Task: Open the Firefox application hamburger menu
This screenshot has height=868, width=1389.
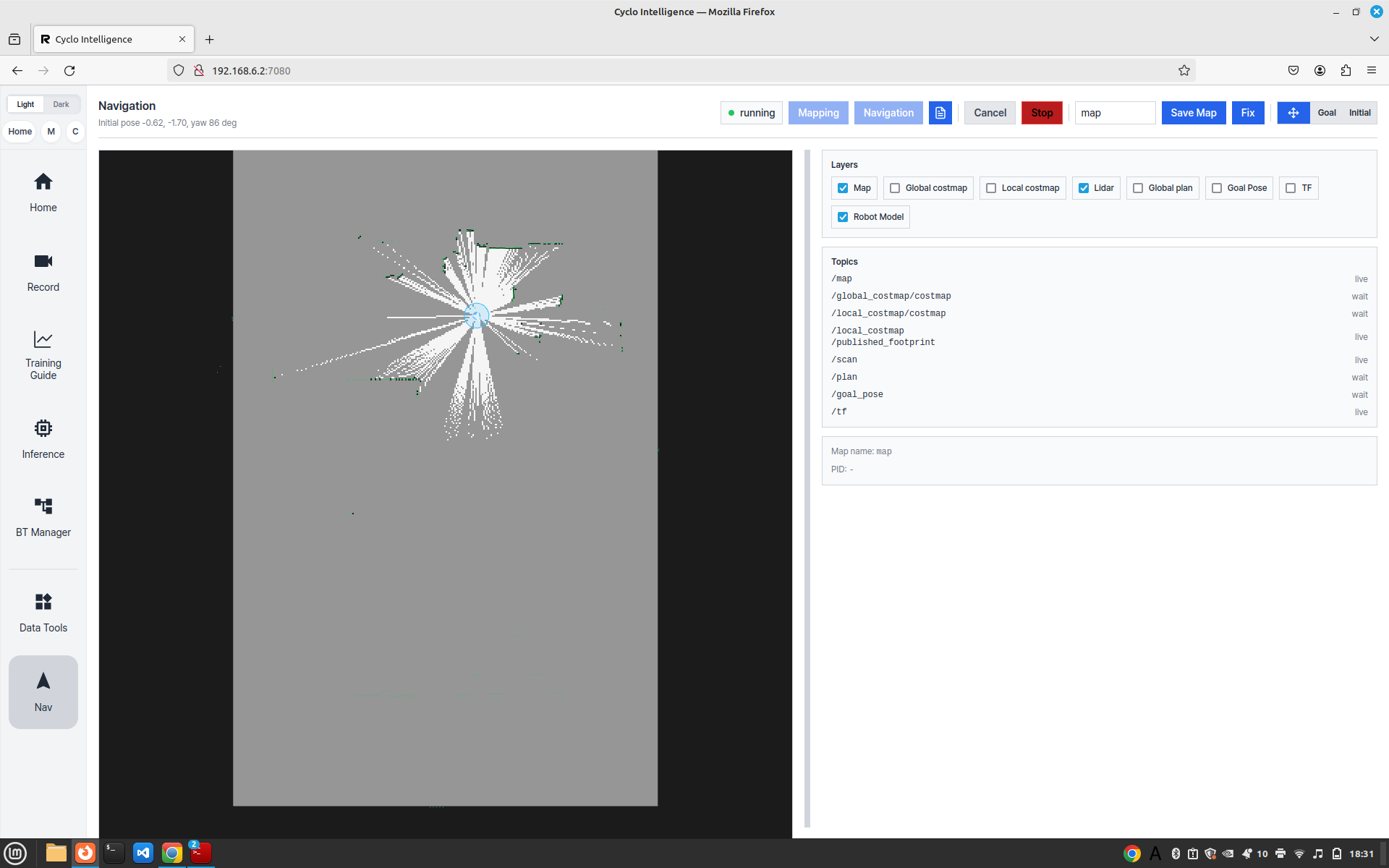Action: pyautogui.click(x=1371, y=70)
